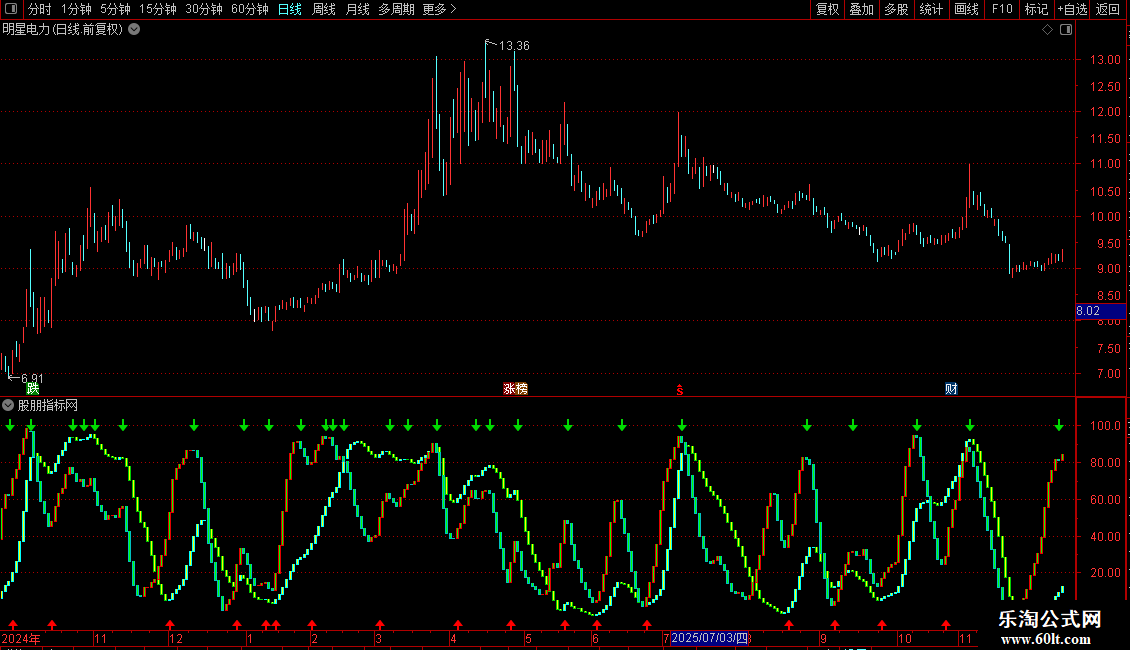This screenshot has width=1130, height=650.
Task: Switch to 60分钟 chart period
Action: coord(249,9)
